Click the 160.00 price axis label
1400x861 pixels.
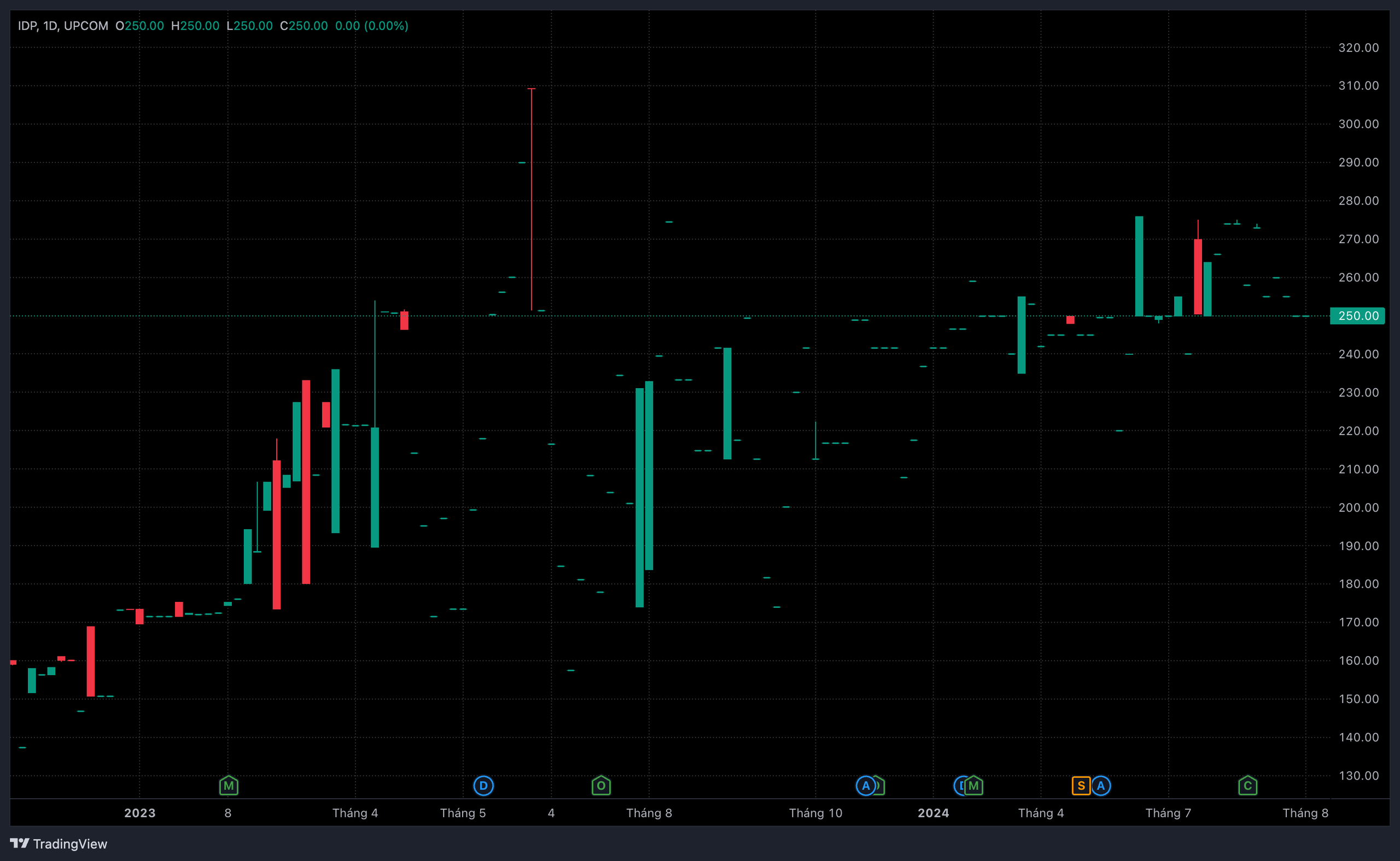pyautogui.click(x=1358, y=660)
